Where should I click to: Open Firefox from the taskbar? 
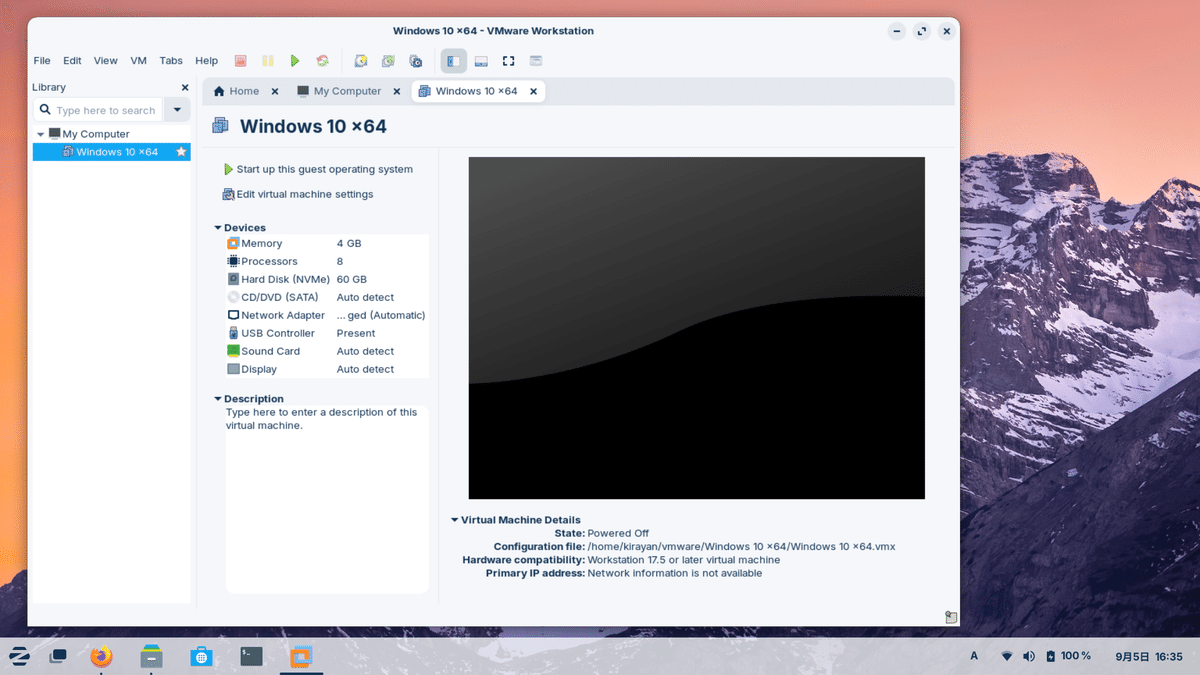tap(101, 656)
